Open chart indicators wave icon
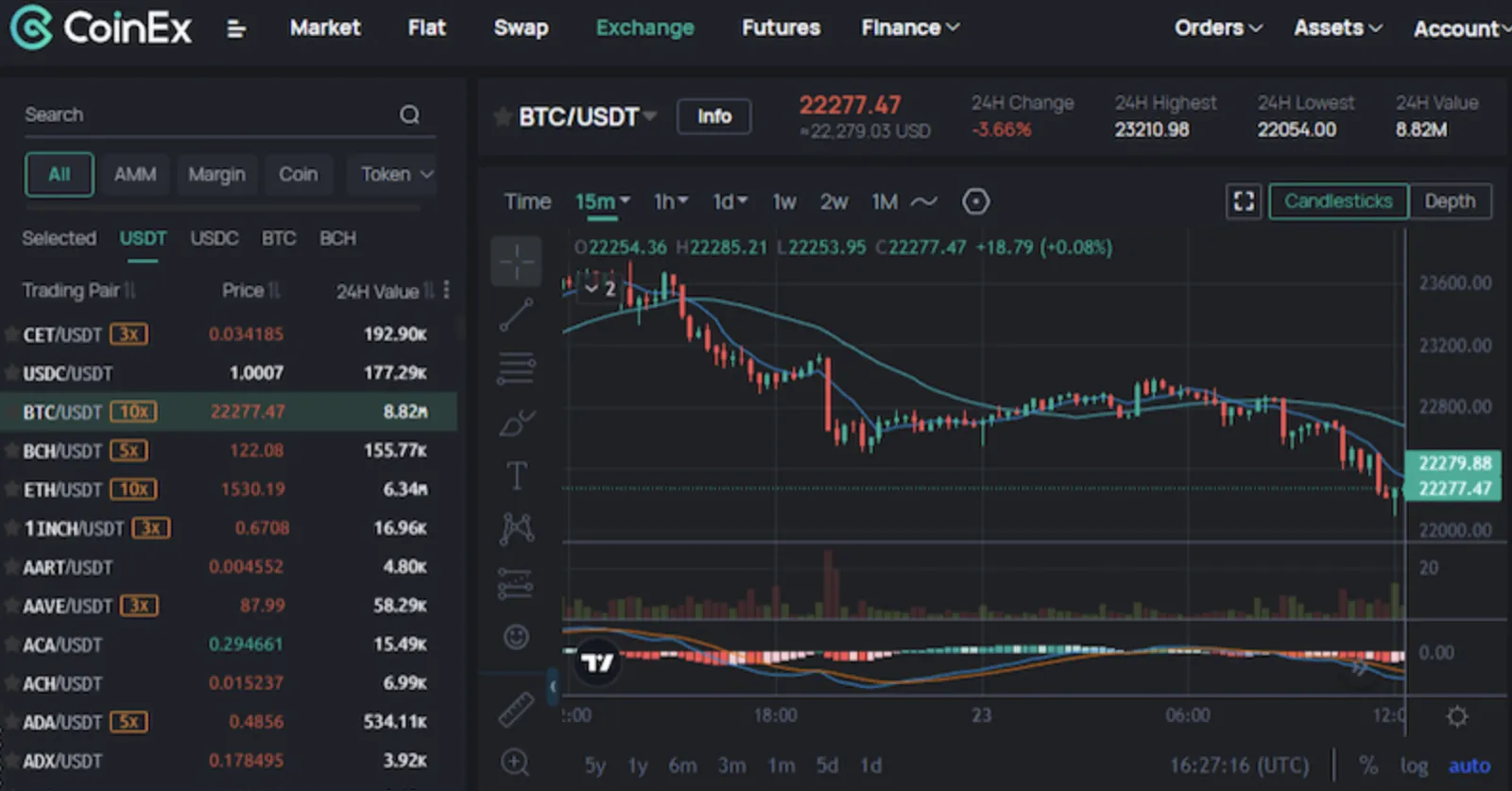1512x791 pixels. tap(924, 201)
